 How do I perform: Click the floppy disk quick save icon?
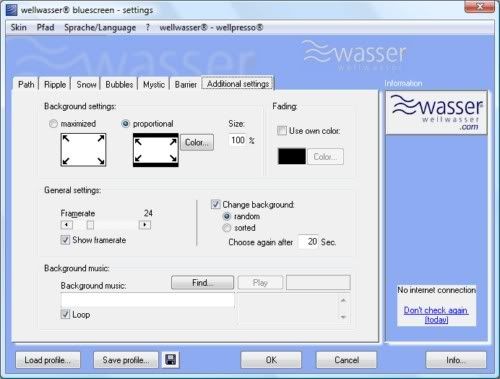pos(171,360)
